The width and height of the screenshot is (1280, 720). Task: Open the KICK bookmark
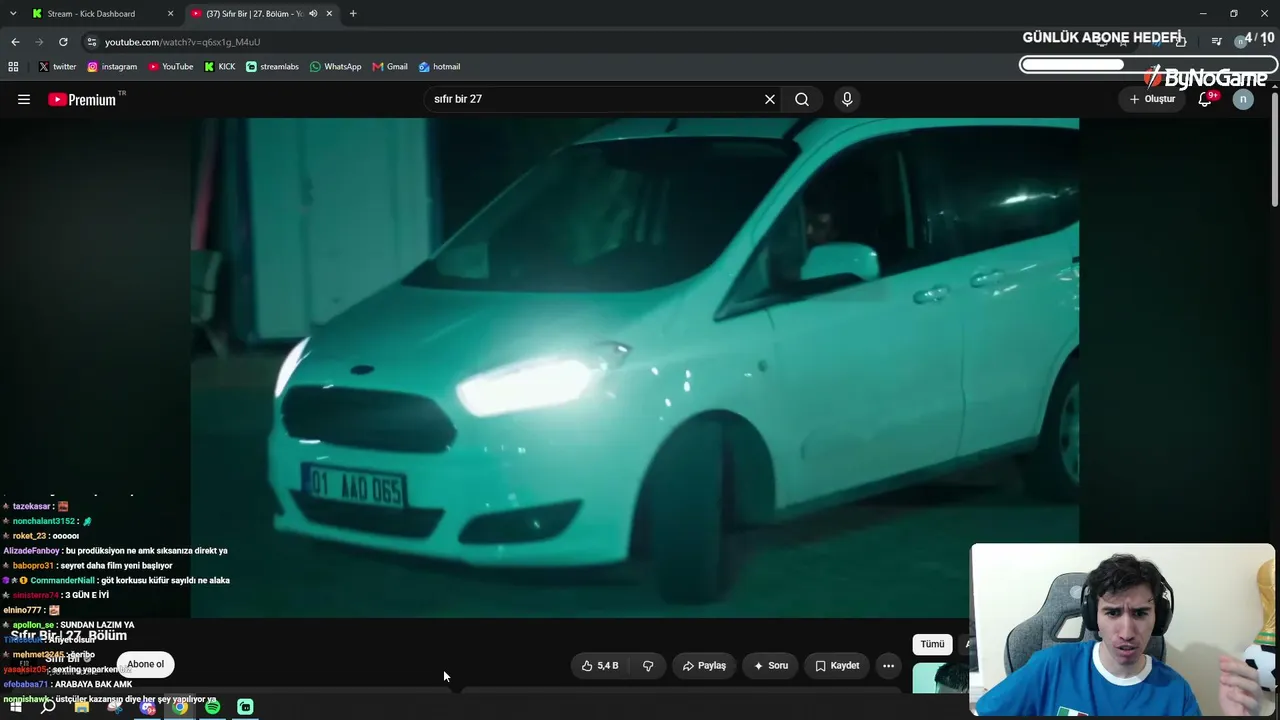point(220,67)
